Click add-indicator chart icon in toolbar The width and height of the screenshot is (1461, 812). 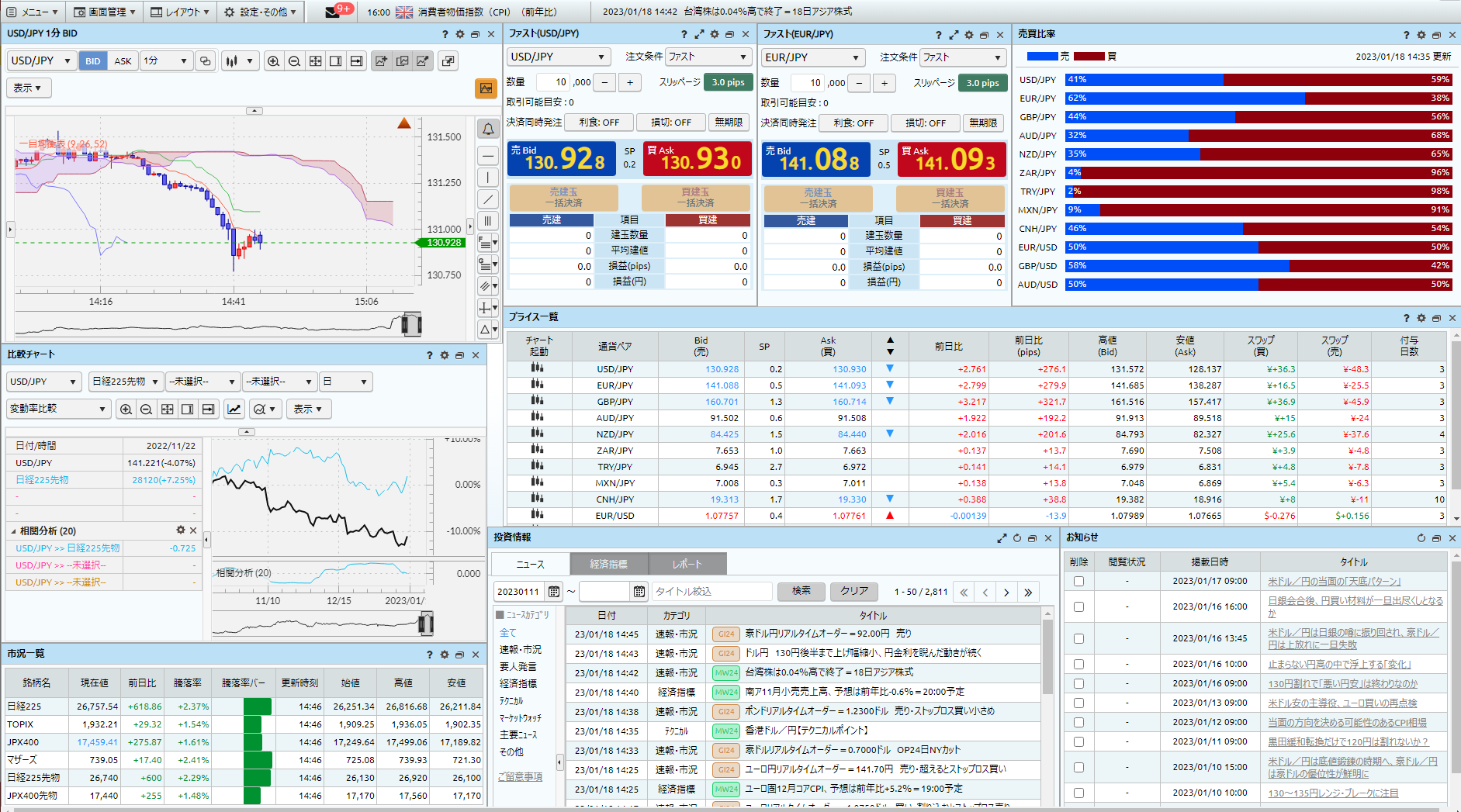tap(381, 61)
